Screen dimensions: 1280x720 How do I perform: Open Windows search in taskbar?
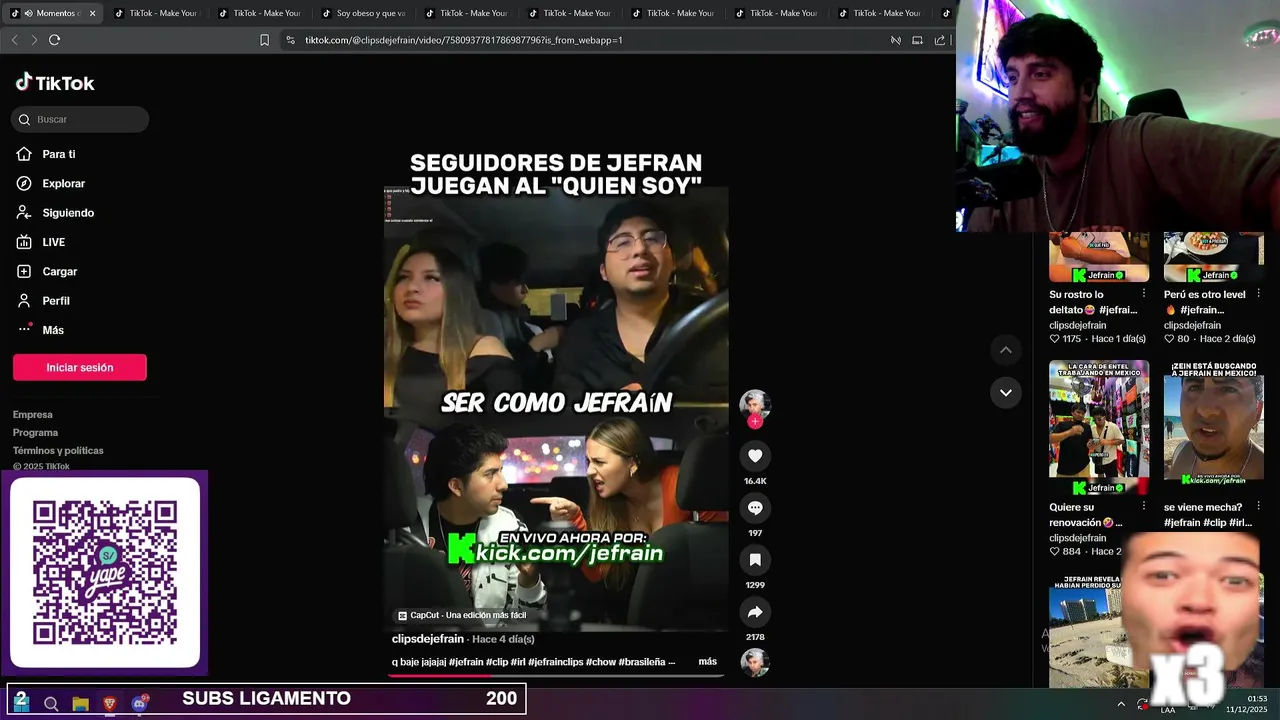point(51,704)
